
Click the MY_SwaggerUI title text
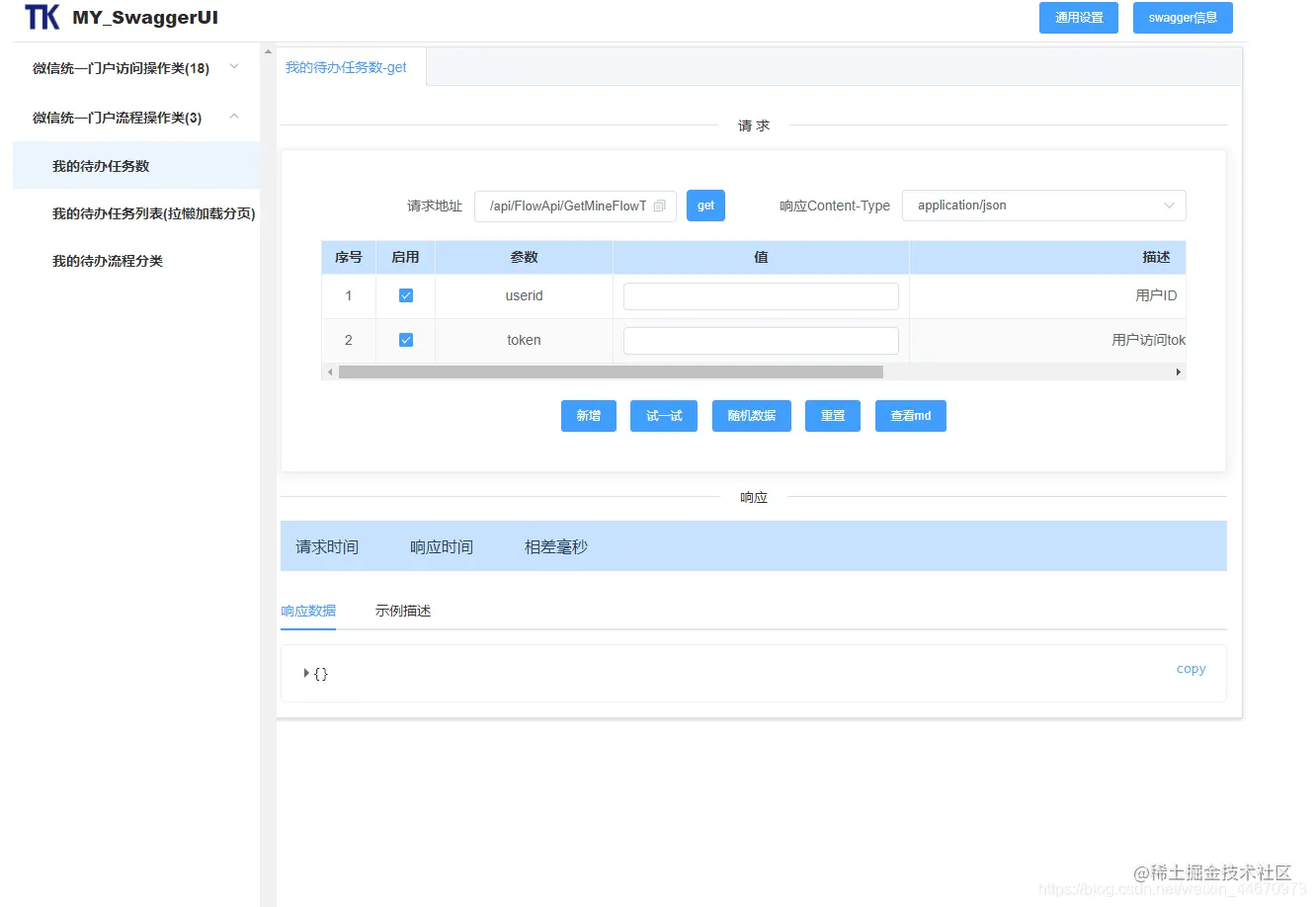[145, 18]
